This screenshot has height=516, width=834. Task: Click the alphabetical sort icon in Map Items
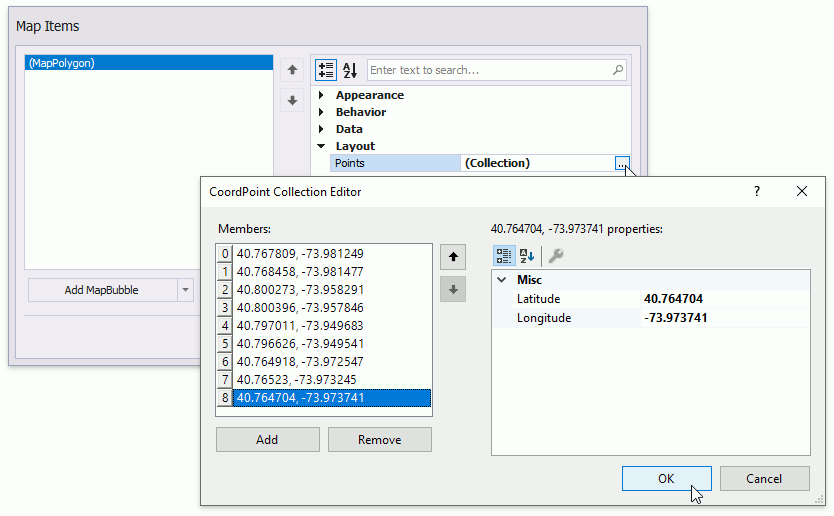pos(350,70)
